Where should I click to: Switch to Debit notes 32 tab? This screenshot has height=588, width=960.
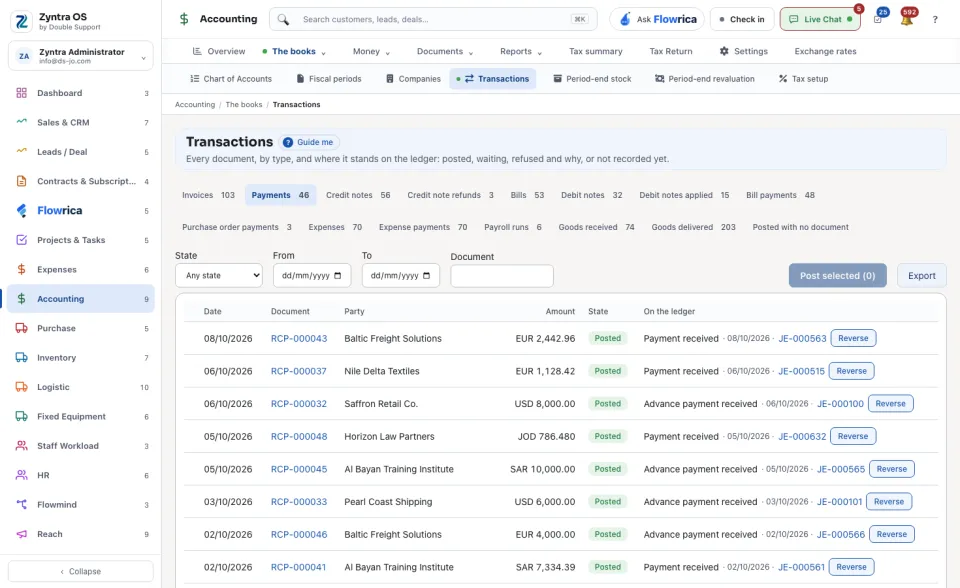coord(591,195)
